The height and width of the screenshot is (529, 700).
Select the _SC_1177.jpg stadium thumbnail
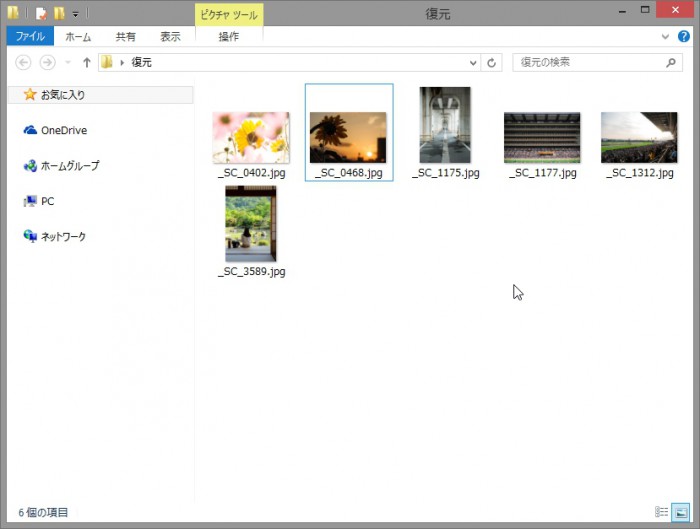542,137
